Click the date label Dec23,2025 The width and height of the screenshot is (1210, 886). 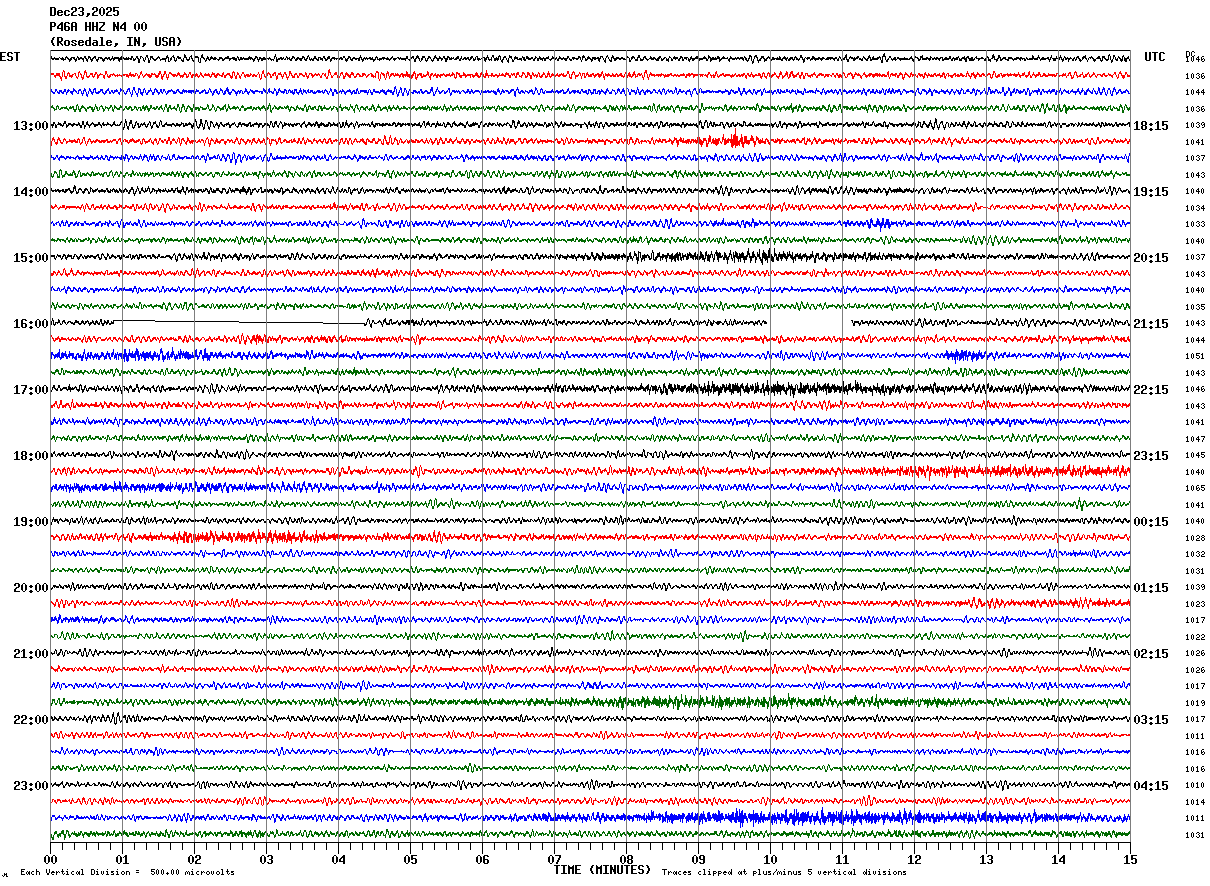pyautogui.click(x=84, y=12)
